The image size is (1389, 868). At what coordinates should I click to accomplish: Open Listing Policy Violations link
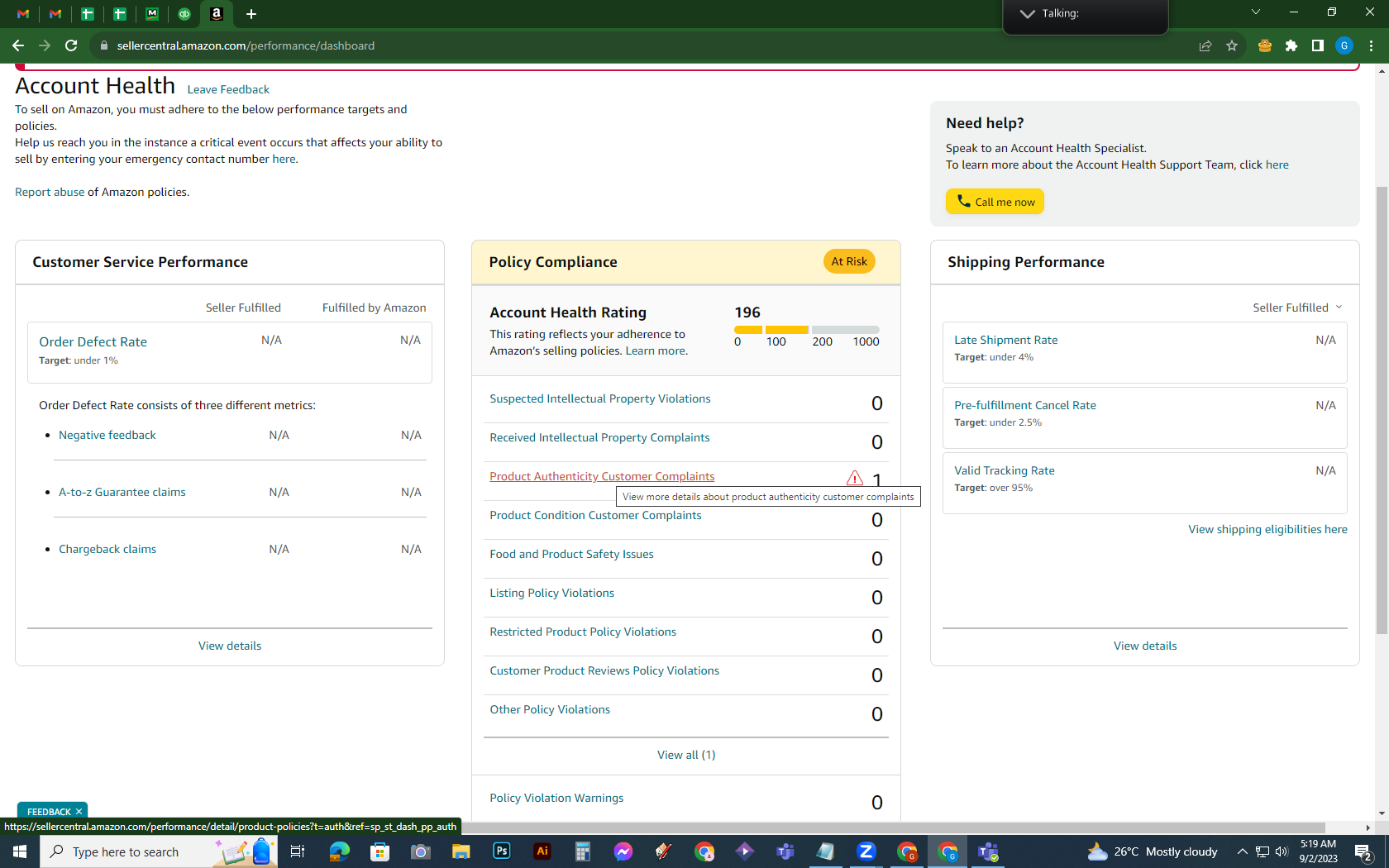pos(551,593)
